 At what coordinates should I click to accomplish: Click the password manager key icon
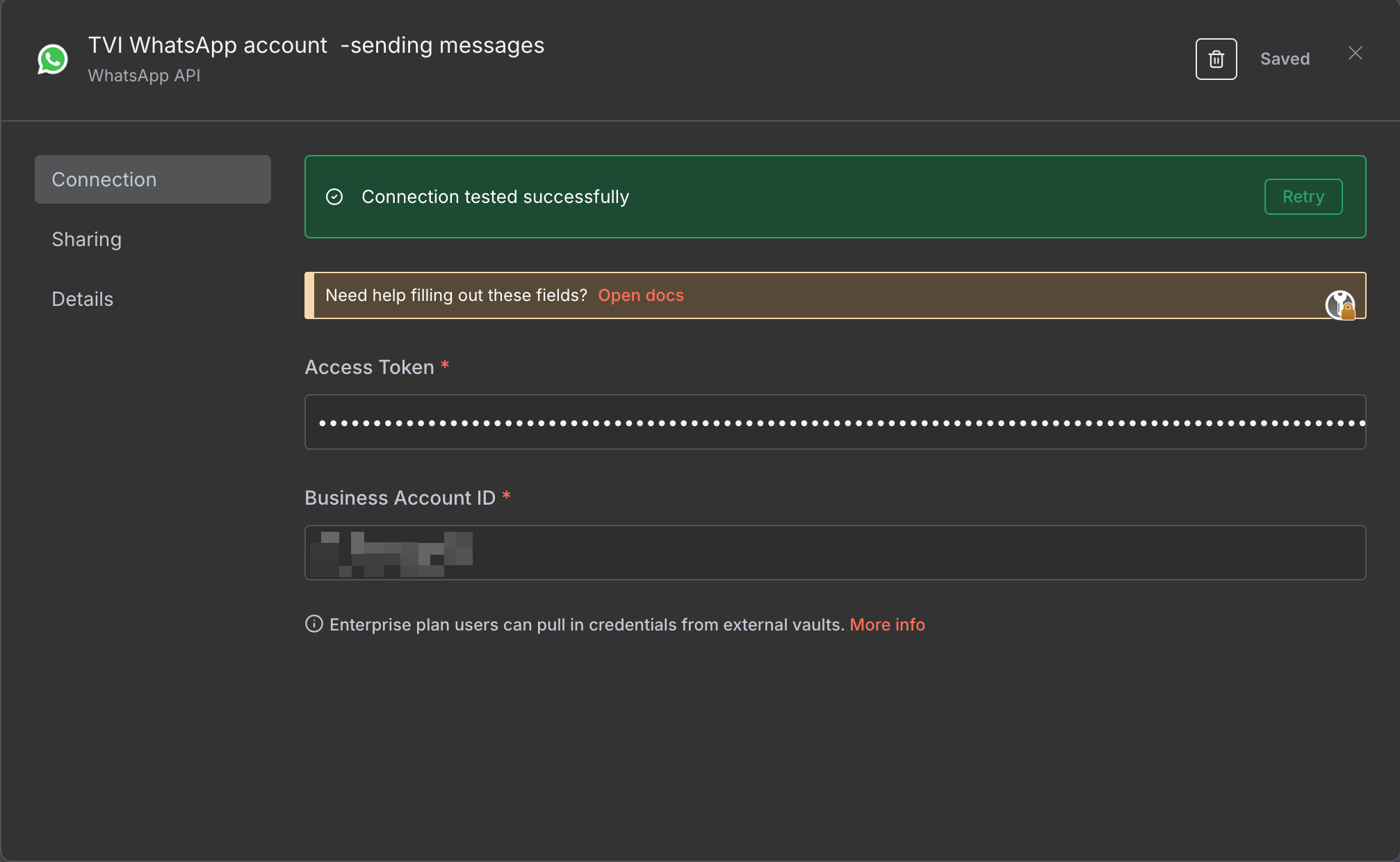click(1340, 304)
